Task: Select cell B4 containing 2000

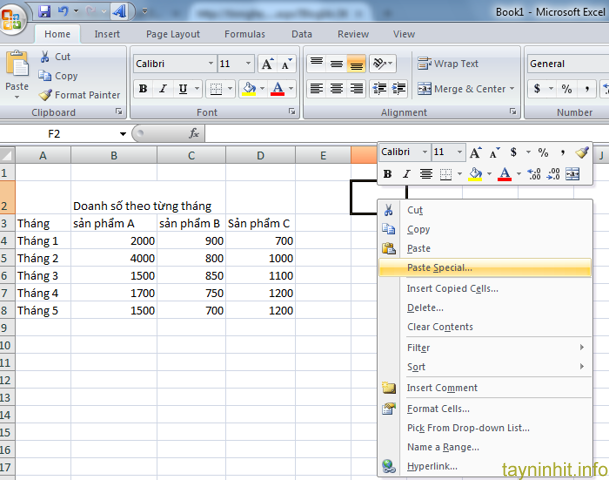Action: pos(113,241)
